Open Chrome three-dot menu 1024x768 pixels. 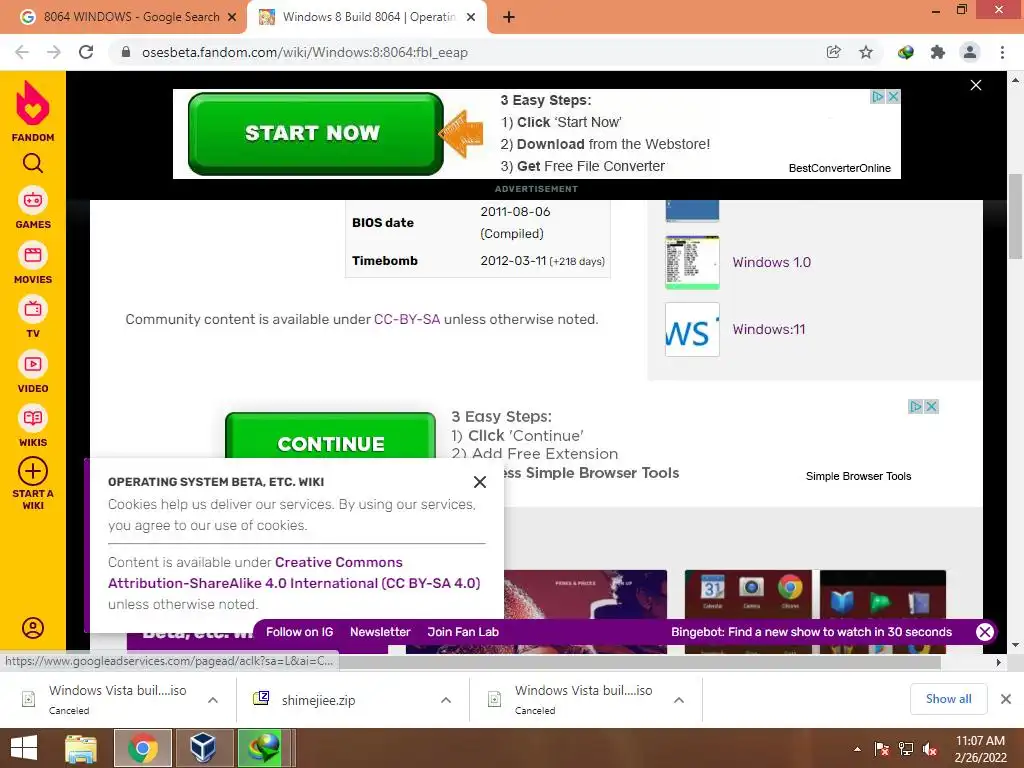click(1002, 52)
